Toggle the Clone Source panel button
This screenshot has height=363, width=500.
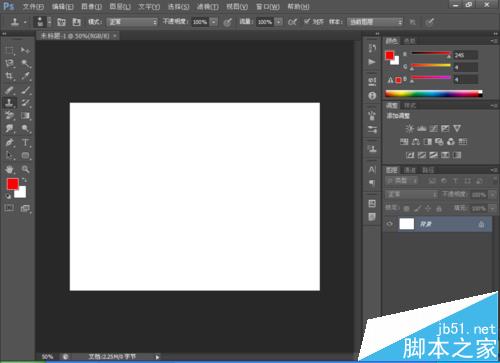[77, 22]
